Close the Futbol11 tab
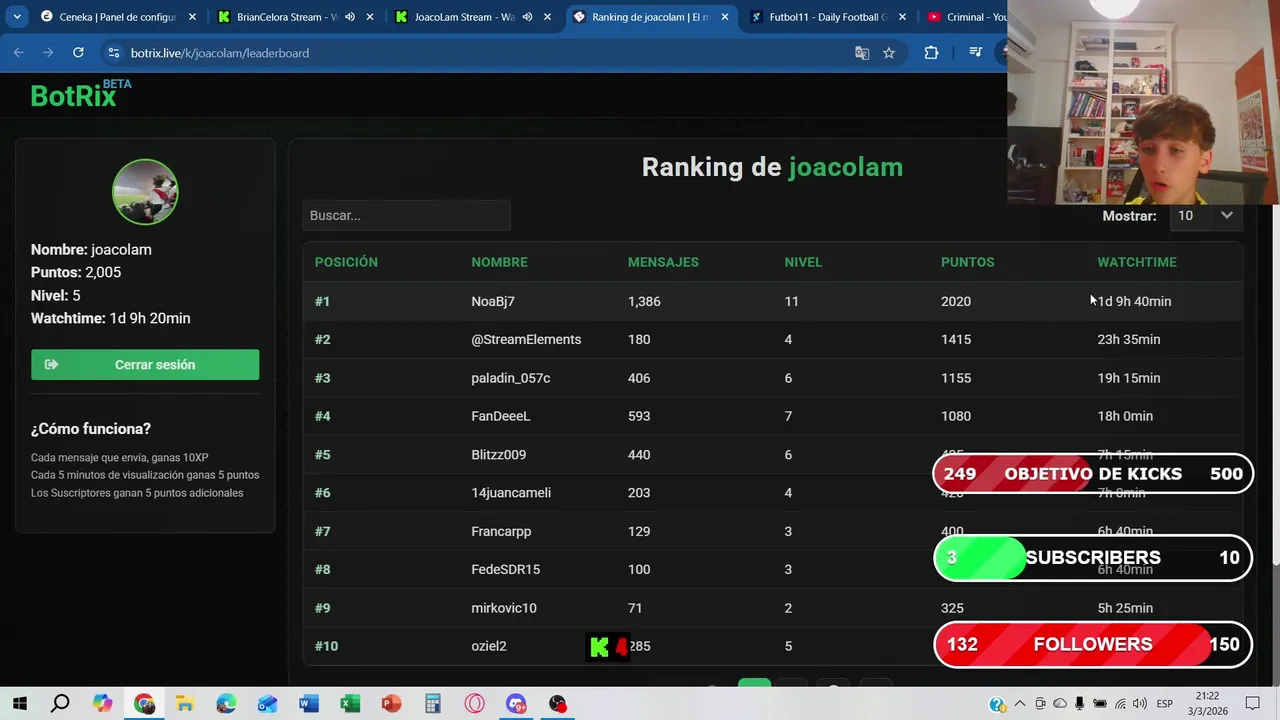Screen dimensions: 1280x720 pos(903,17)
